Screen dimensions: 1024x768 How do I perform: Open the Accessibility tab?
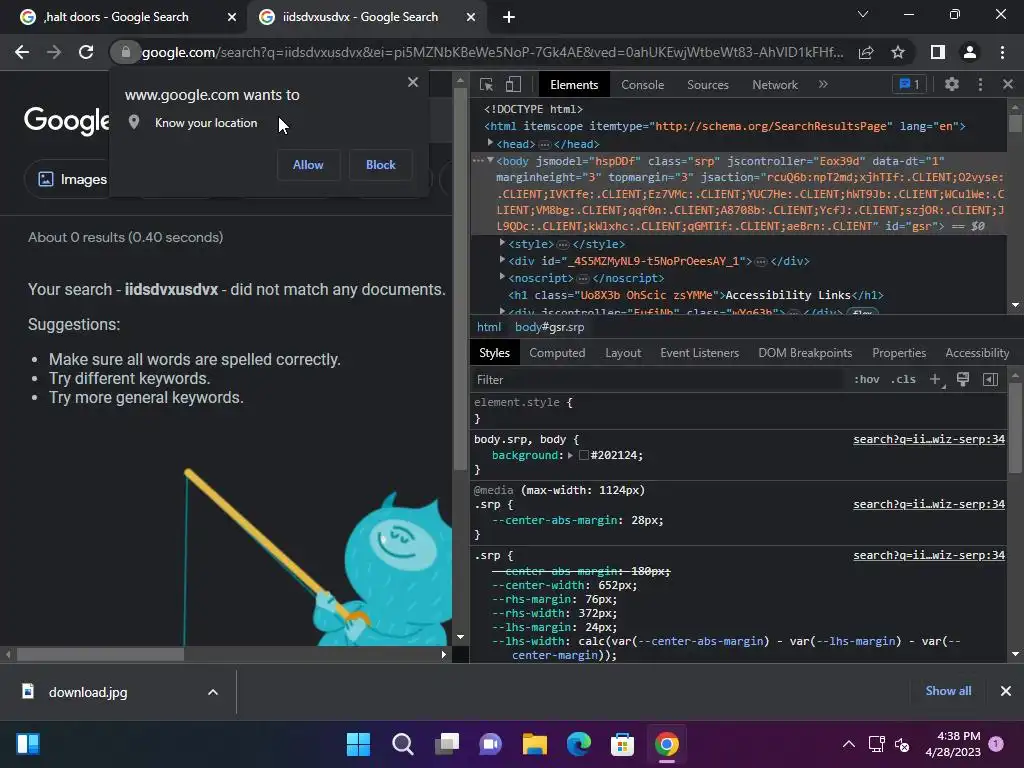[977, 353]
